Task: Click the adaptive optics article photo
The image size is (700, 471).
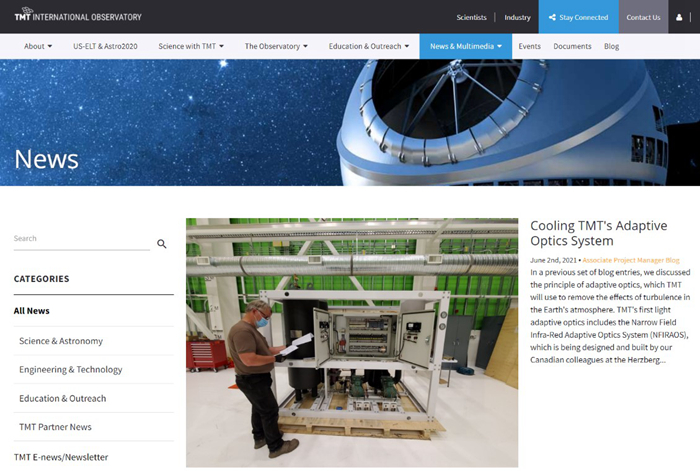Action: click(x=351, y=342)
